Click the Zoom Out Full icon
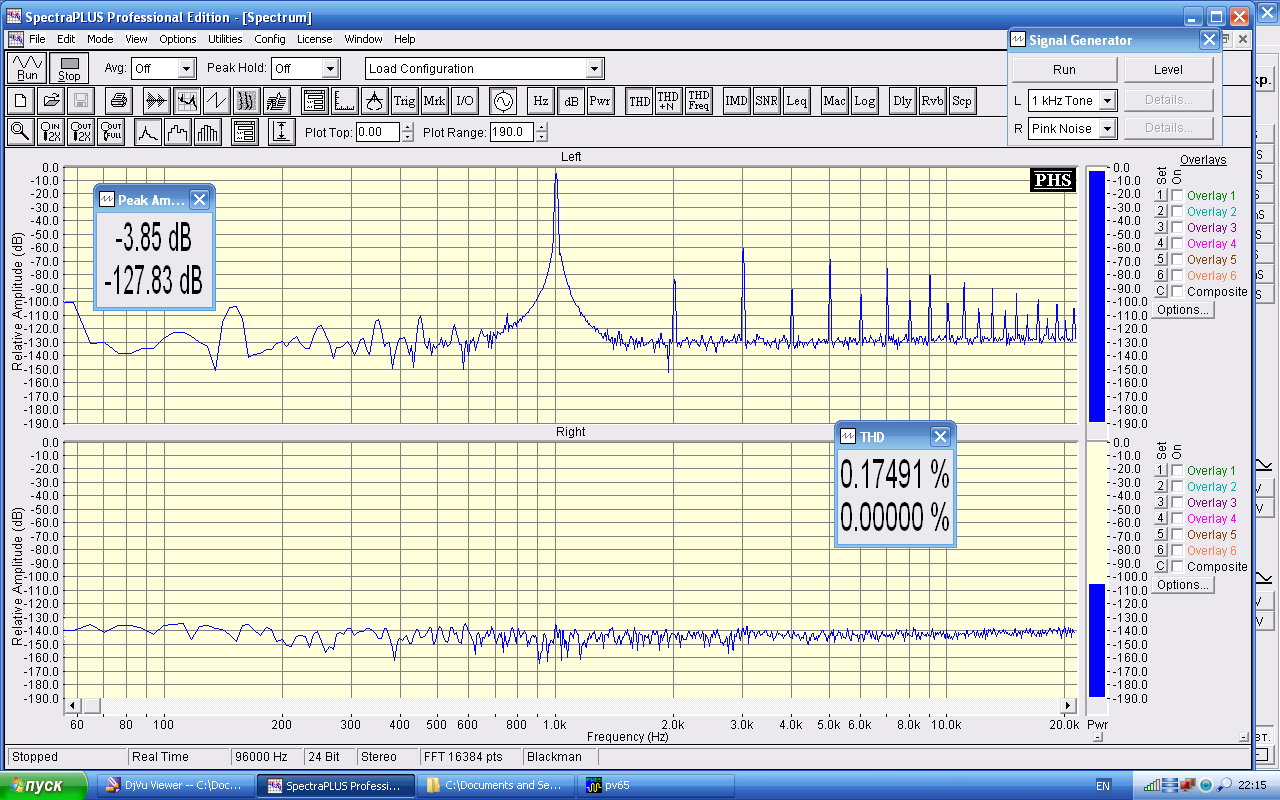This screenshot has height=800, width=1280. point(111,132)
